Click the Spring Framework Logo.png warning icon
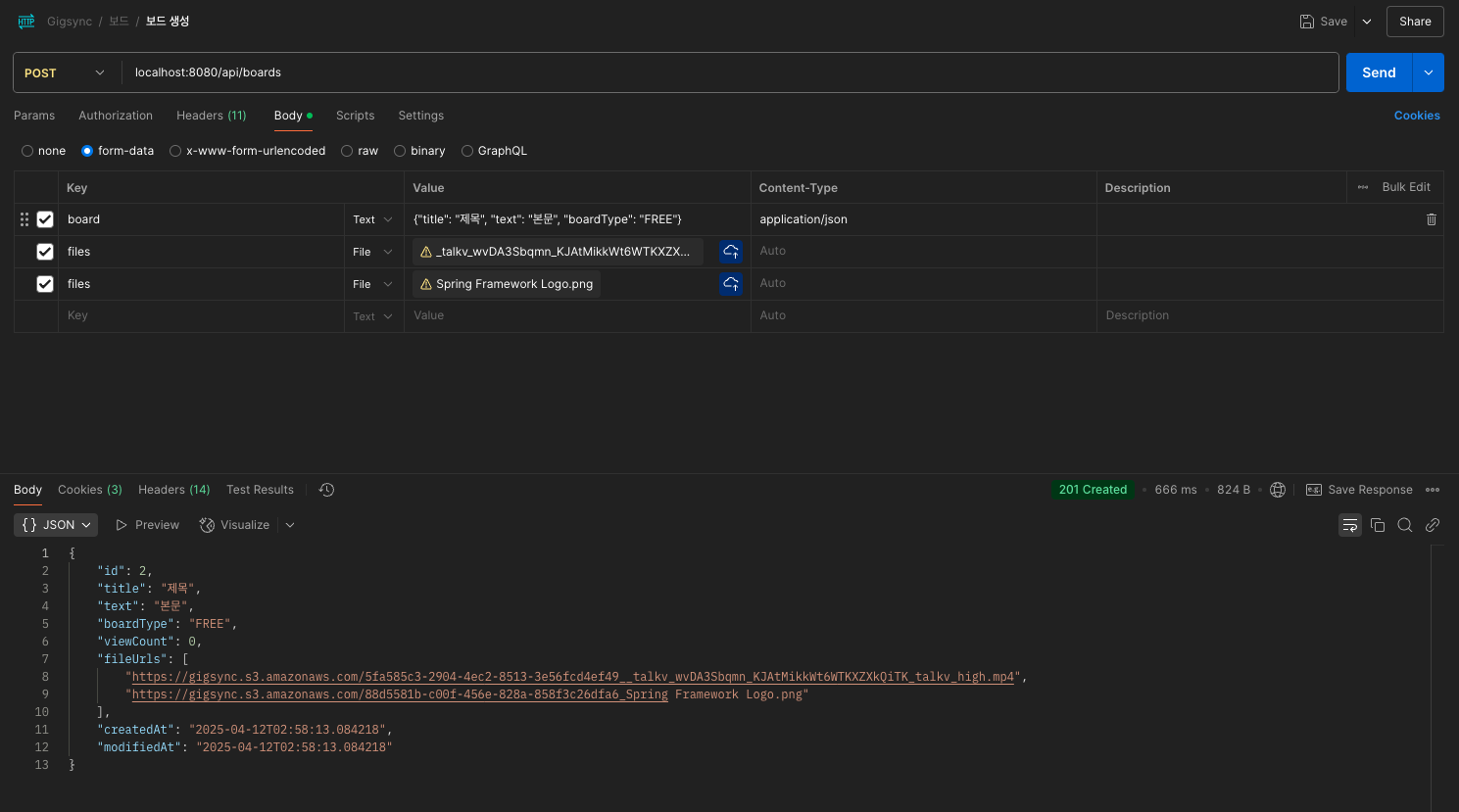 click(426, 284)
